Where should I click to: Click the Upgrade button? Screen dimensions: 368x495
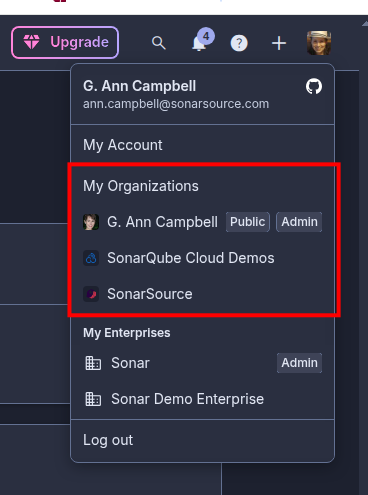pos(65,43)
